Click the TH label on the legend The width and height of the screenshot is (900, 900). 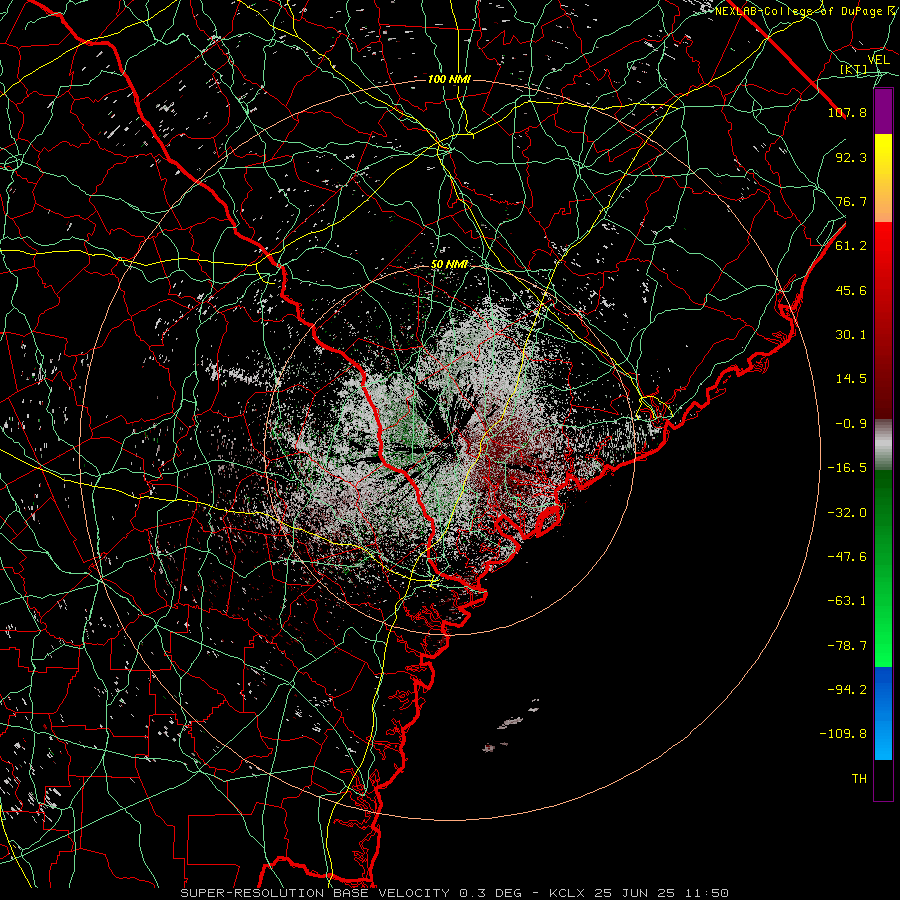(859, 779)
